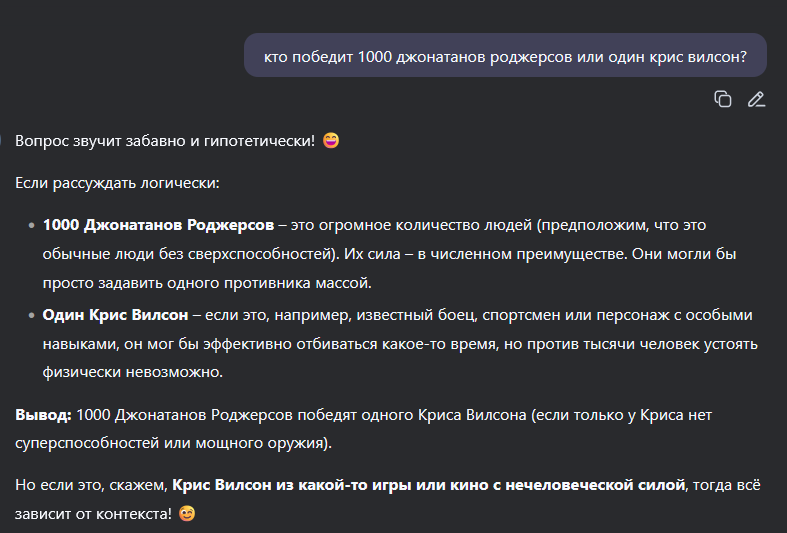Click the grinning emoji after "гипотетически!"

pos(331,141)
